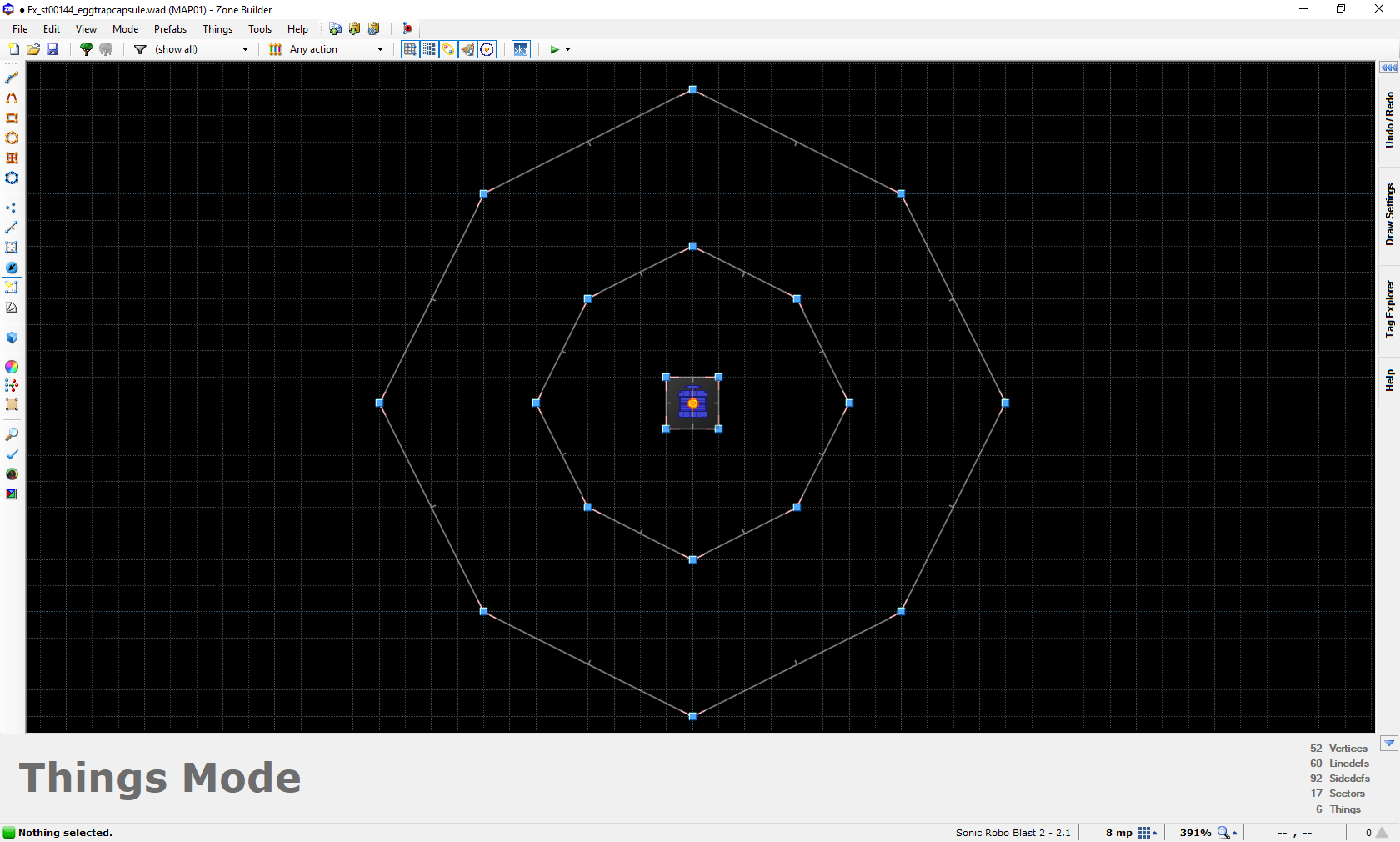The width and height of the screenshot is (1400, 842).
Task: Toggle the circular target view button
Action: coord(487,49)
